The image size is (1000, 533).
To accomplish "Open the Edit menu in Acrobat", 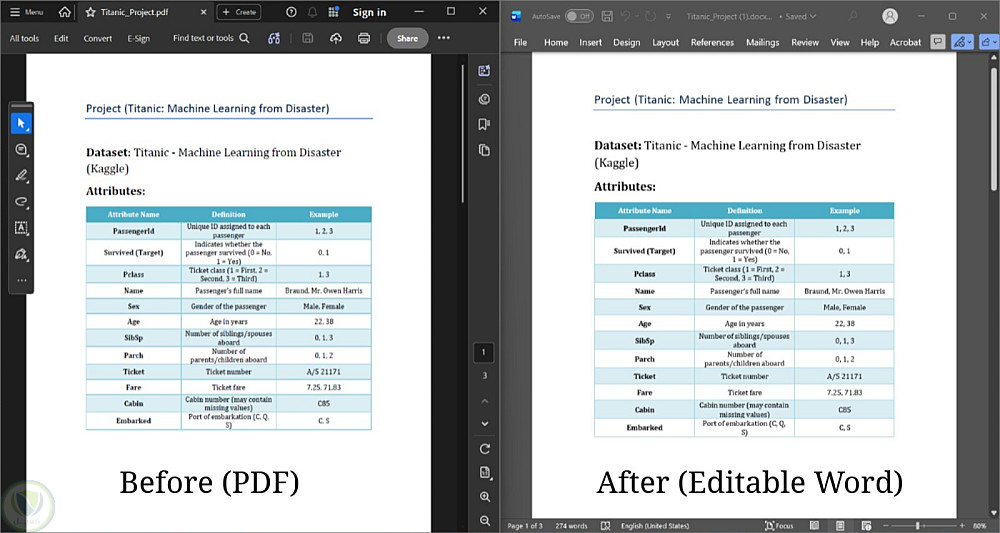I will click(61, 38).
